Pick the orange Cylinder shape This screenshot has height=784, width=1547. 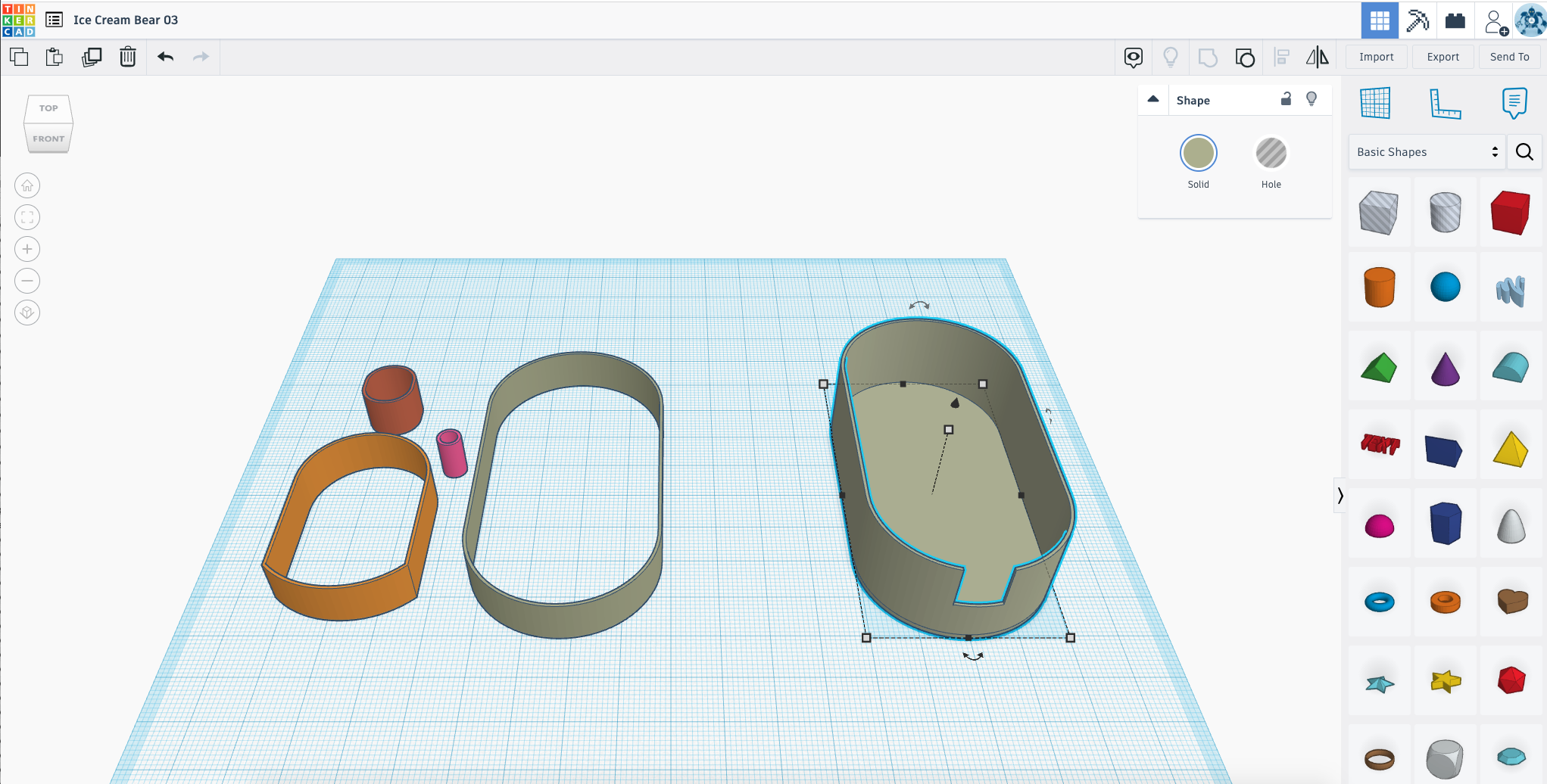[x=1379, y=288]
